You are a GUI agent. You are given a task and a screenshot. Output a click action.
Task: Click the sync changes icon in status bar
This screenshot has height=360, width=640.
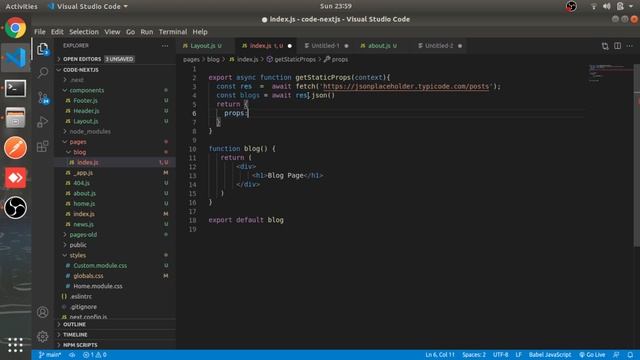pyautogui.click(x=72, y=355)
